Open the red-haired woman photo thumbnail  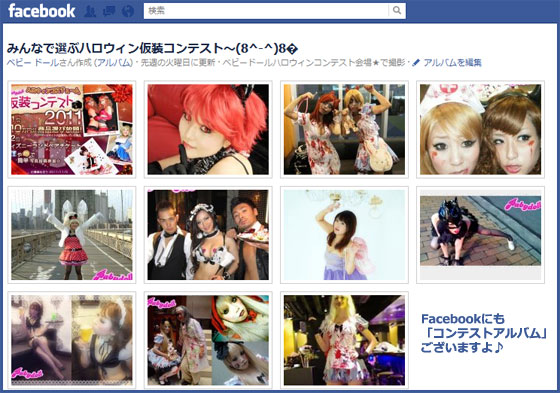tap(208, 129)
